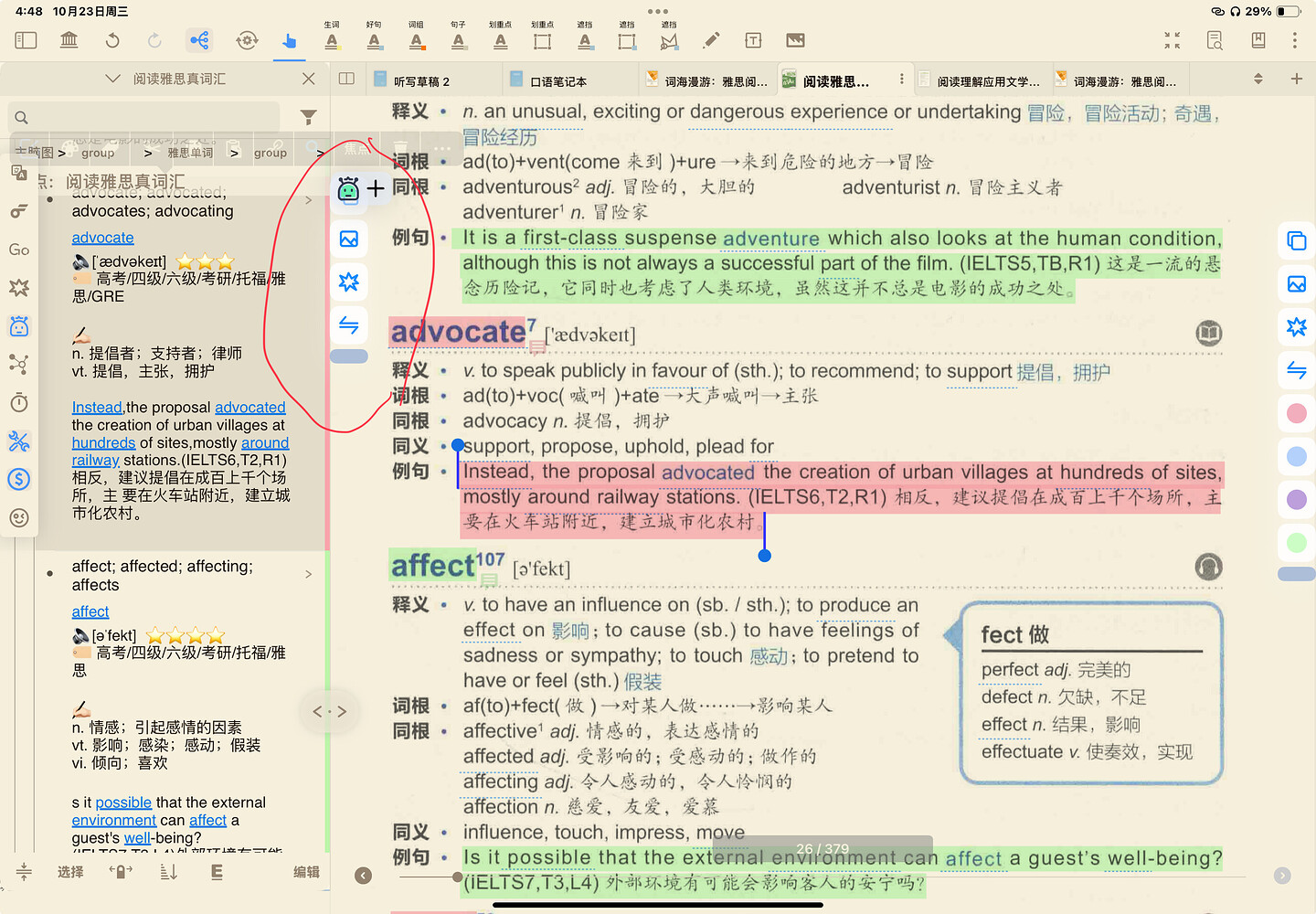The height and width of the screenshot is (914, 1316).
Task: Click the 'hundreds' link in advocate note
Action: [x=103, y=442]
